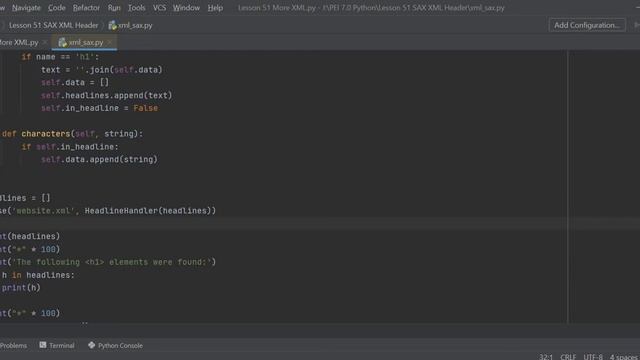Open the Tools menu
Screen dimensions: 640x360
[x=136, y=8]
